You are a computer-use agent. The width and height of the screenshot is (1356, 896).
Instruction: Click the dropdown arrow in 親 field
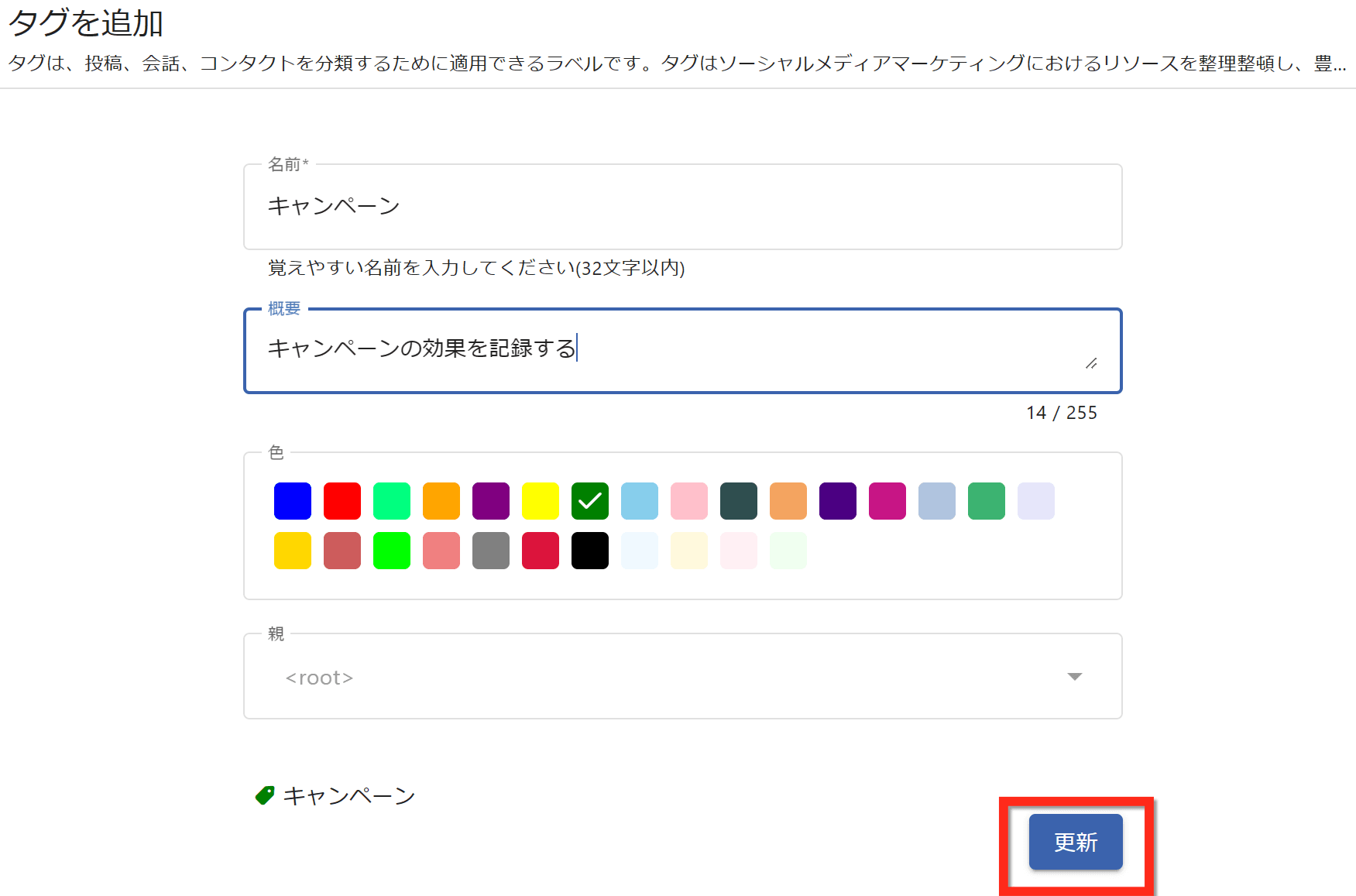click(1074, 677)
